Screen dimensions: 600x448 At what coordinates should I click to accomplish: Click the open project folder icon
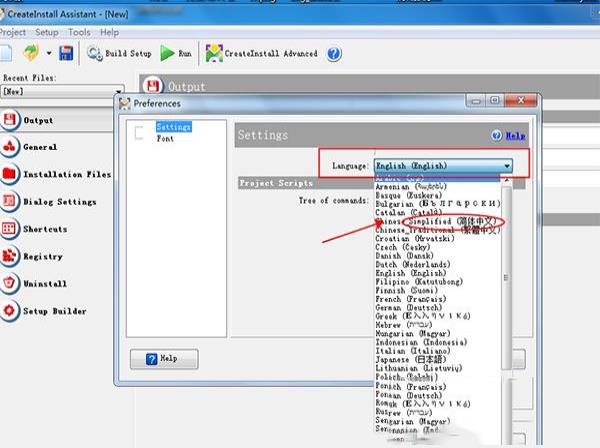click(31, 53)
